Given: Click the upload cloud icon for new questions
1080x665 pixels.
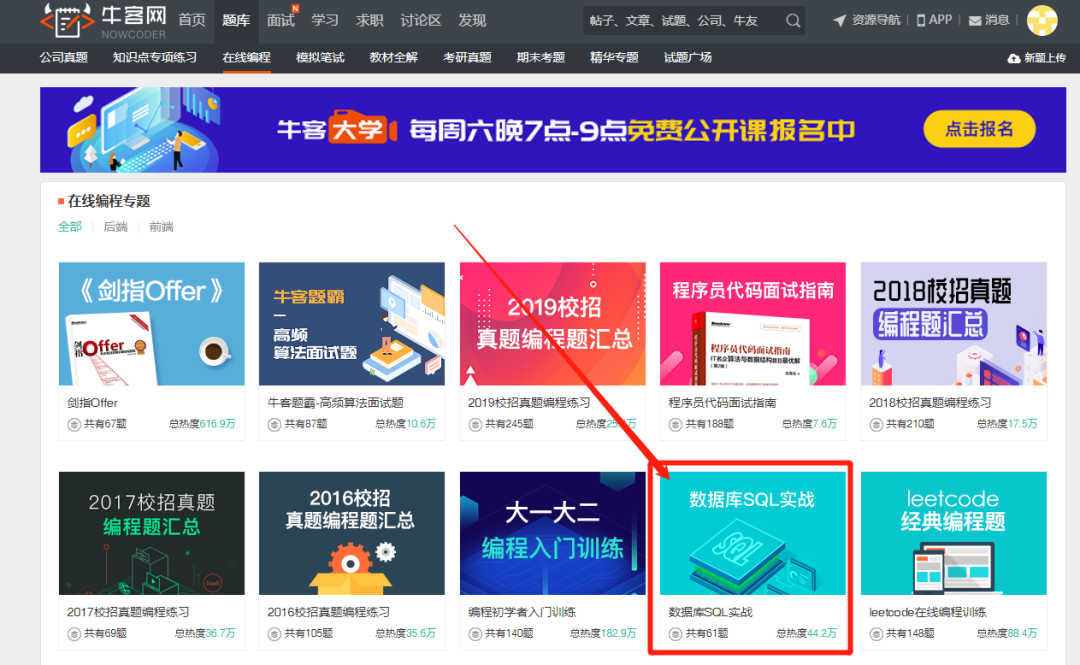Looking at the screenshot, I should [1013, 59].
